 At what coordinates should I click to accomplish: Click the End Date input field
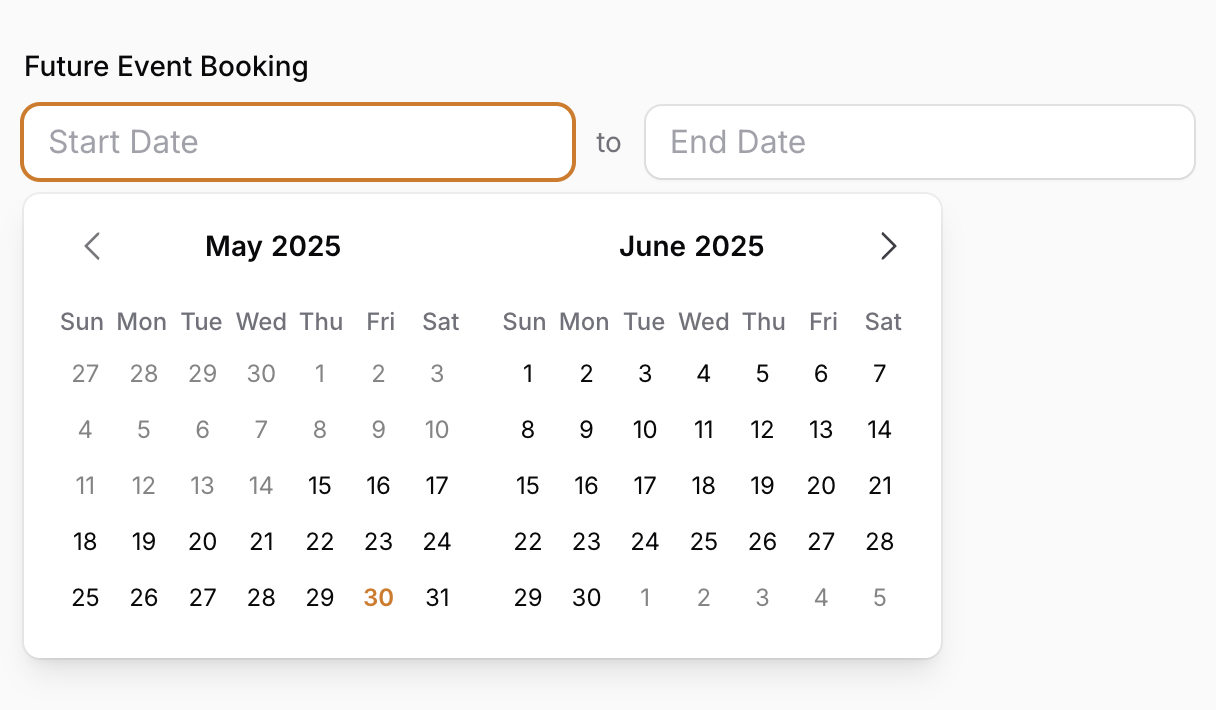[x=919, y=142]
